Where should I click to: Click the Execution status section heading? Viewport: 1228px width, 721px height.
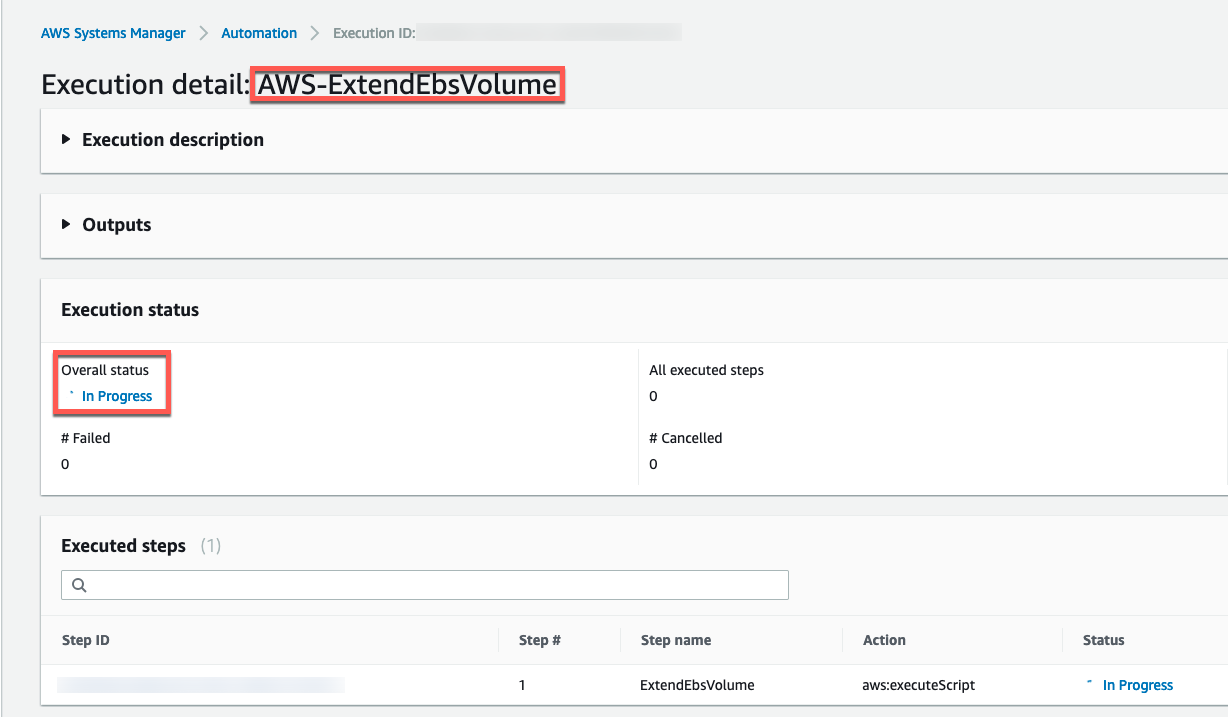(x=130, y=310)
